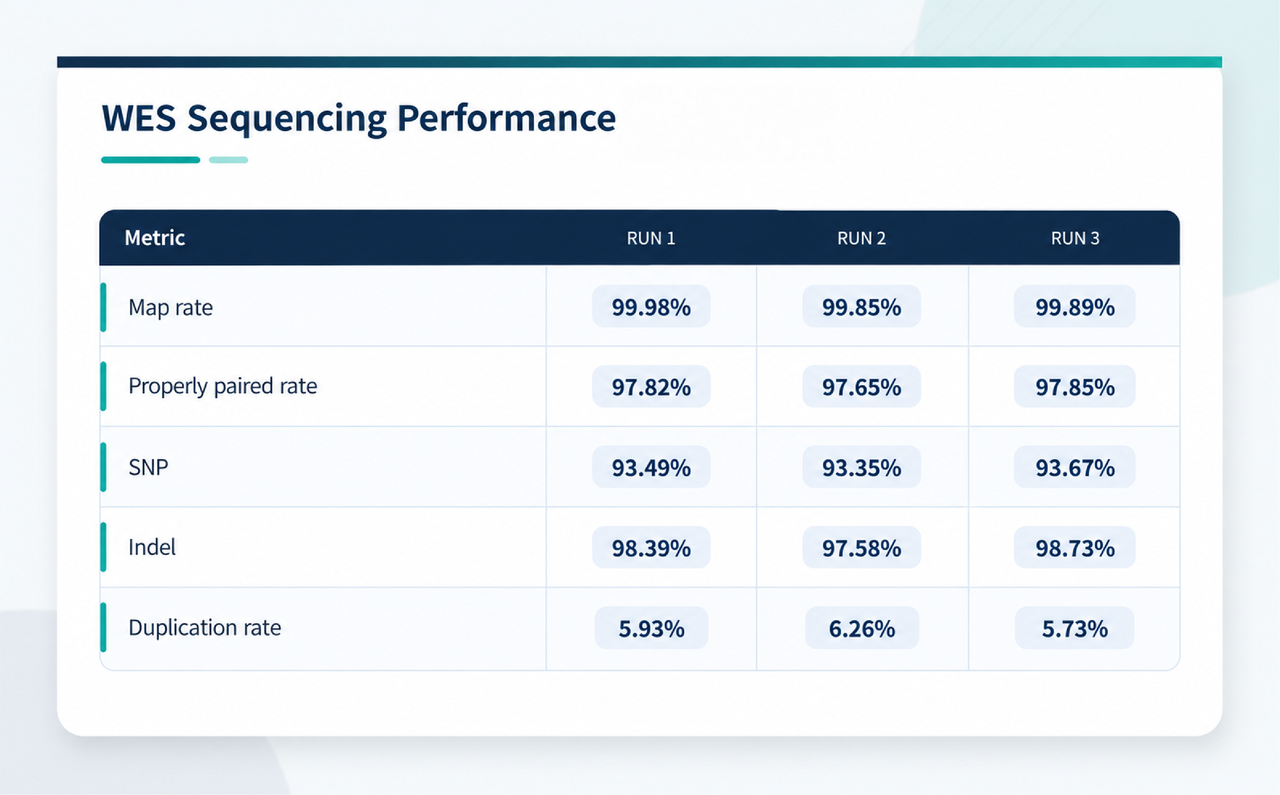Click the 5.93% duplication rate badge
This screenshot has height=795, width=1280.
(x=651, y=628)
